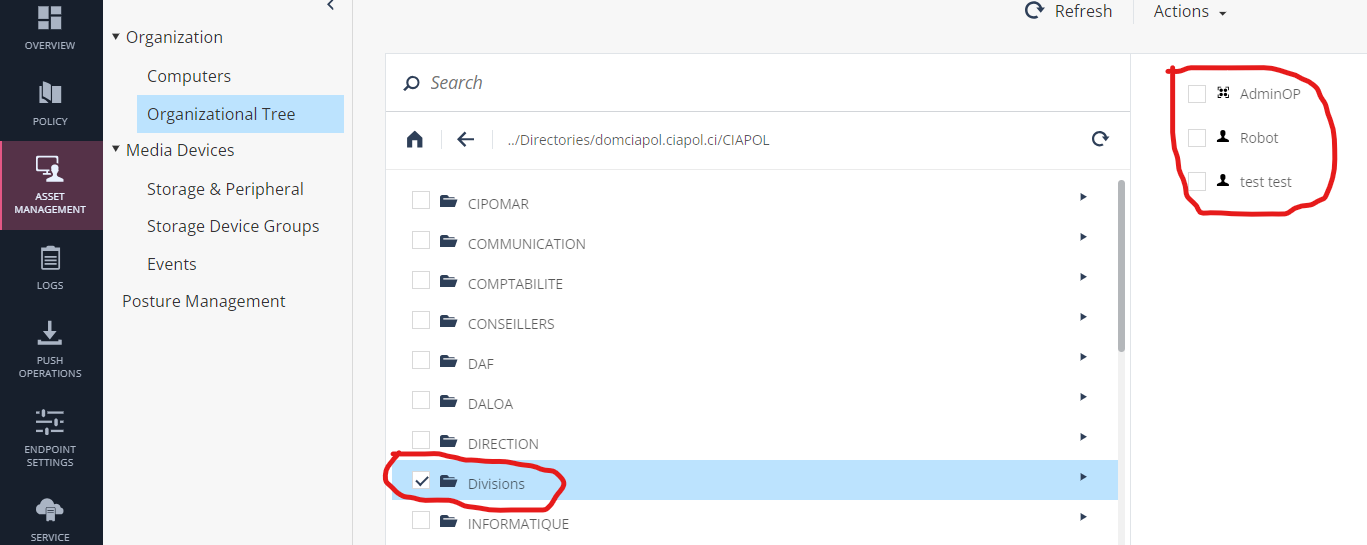
Task: Check the COMMUNICATION checkbox
Action: click(421, 241)
